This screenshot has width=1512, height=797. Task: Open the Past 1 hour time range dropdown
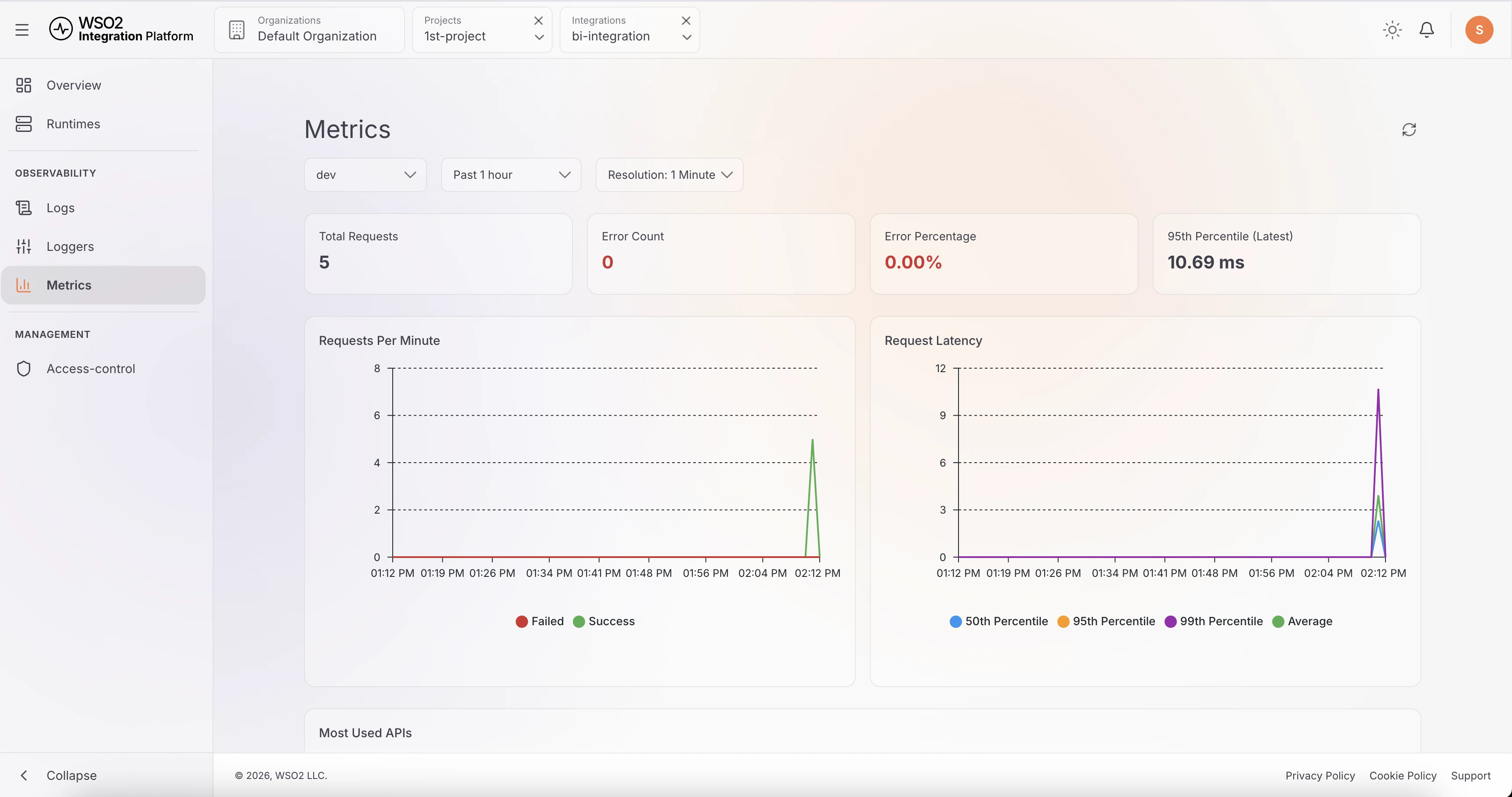[510, 175]
